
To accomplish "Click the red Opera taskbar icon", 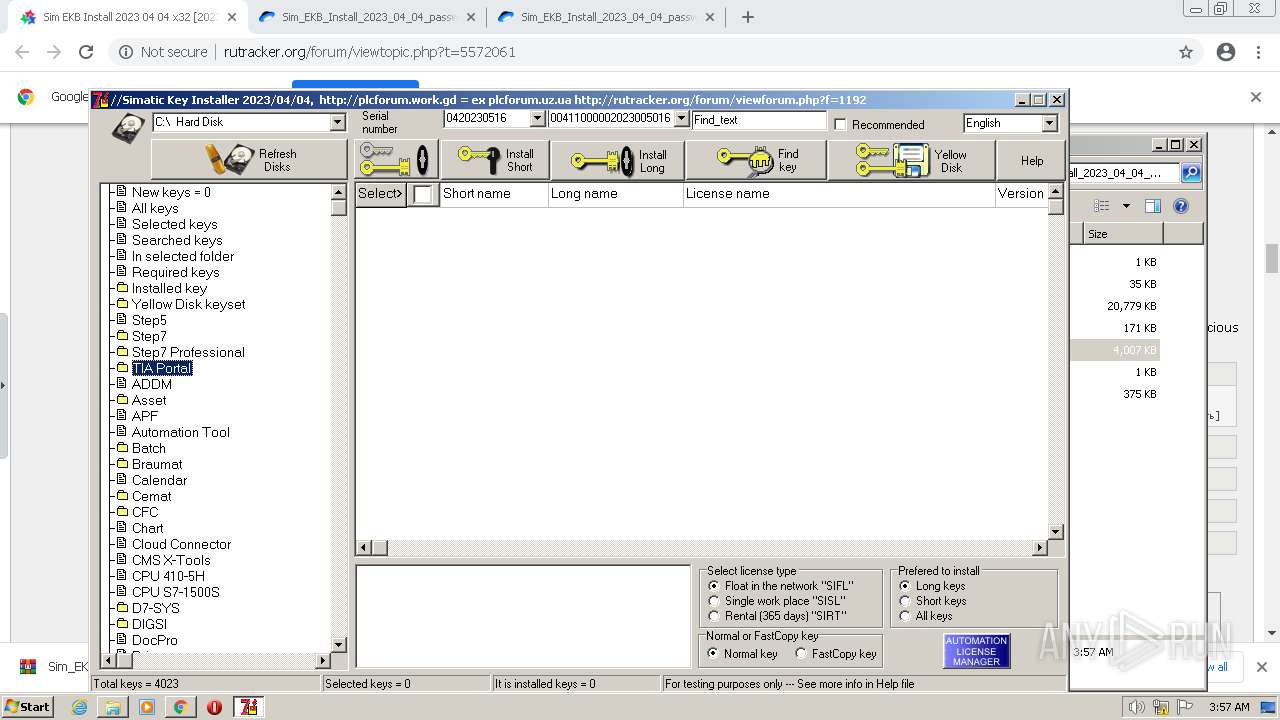I will (x=214, y=707).
